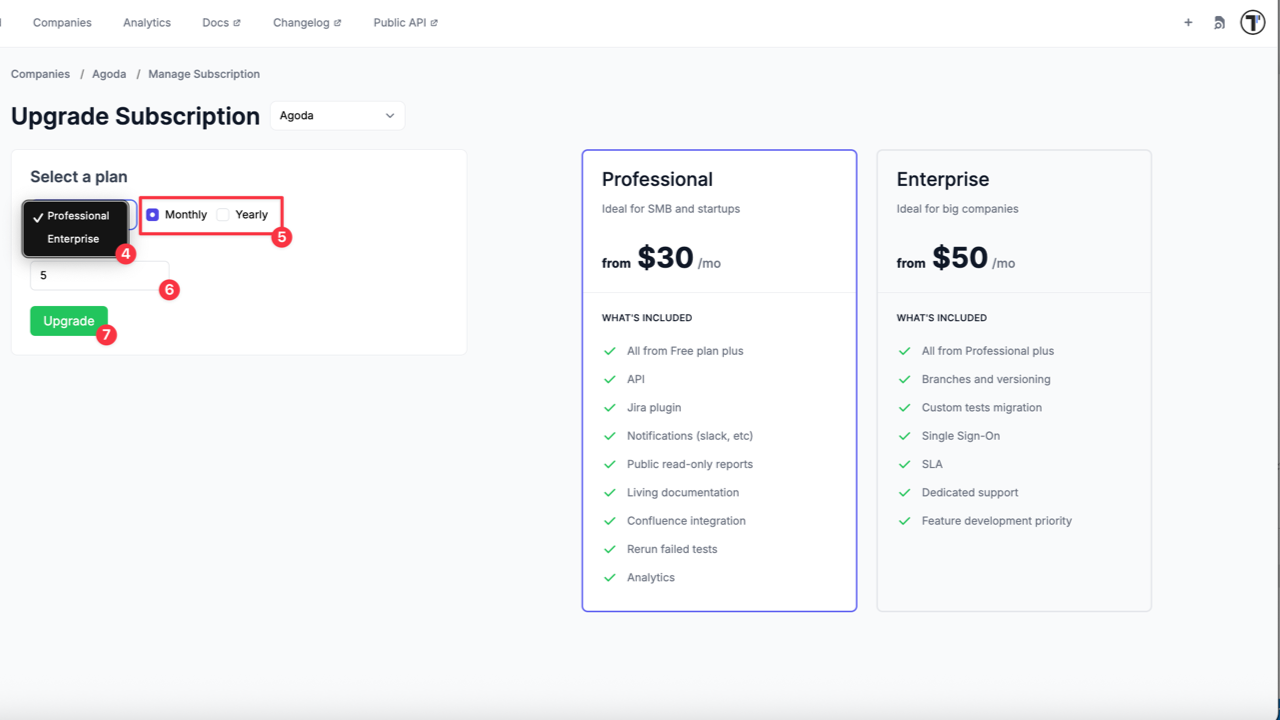Image resolution: width=1280 pixels, height=720 pixels.
Task: Go to the Analytics menu item
Action: (147, 22)
